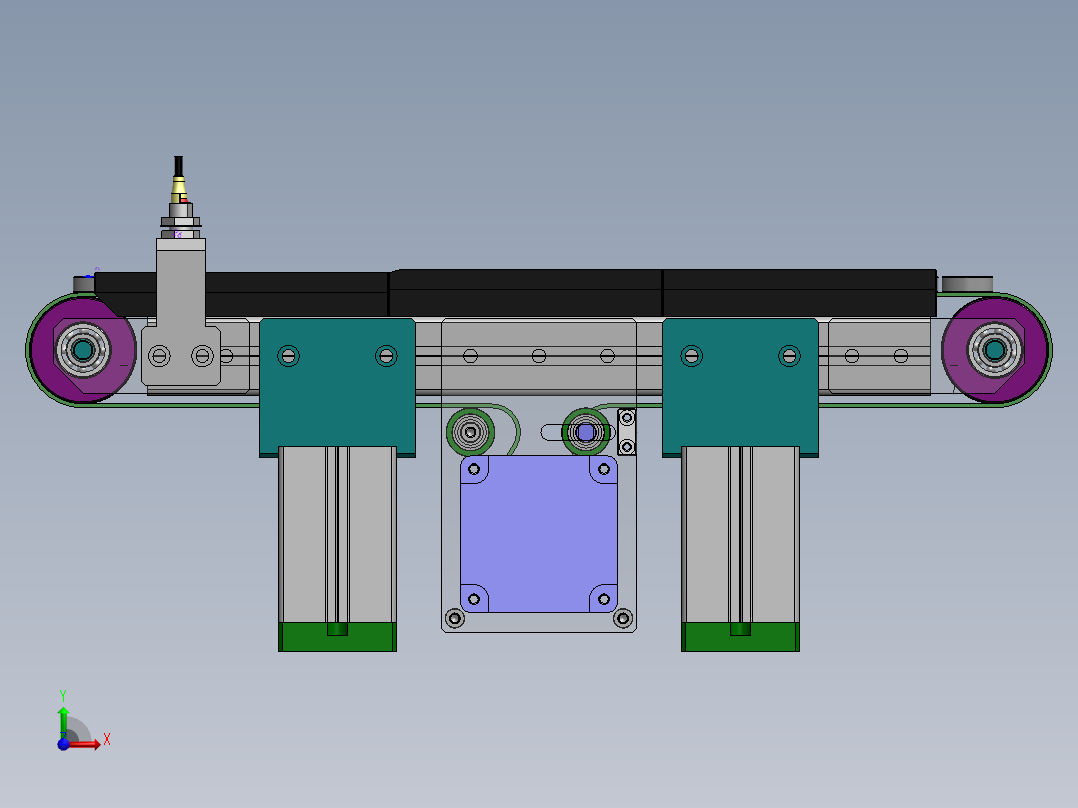This screenshot has height=808, width=1078.
Task: Click the top-right mounting screw of the motor
Action: [604, 469]
